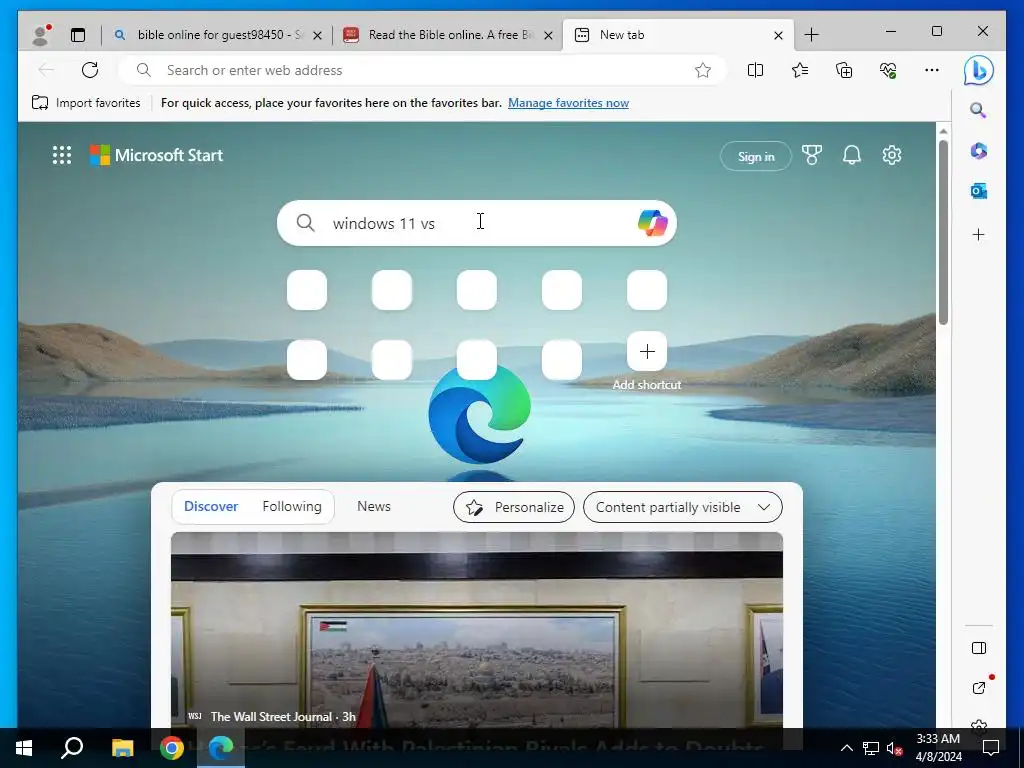
Task: Click the magnifier icon in the search box
Action: click(x=305, y=223)
